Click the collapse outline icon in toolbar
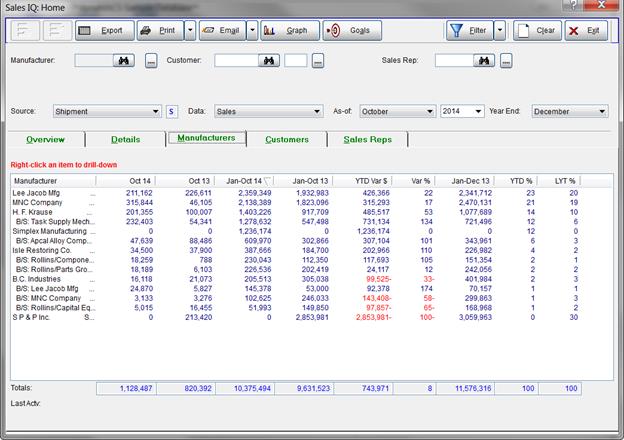The width and height of the screenshot is (624, 440). [x=57, y=31]
